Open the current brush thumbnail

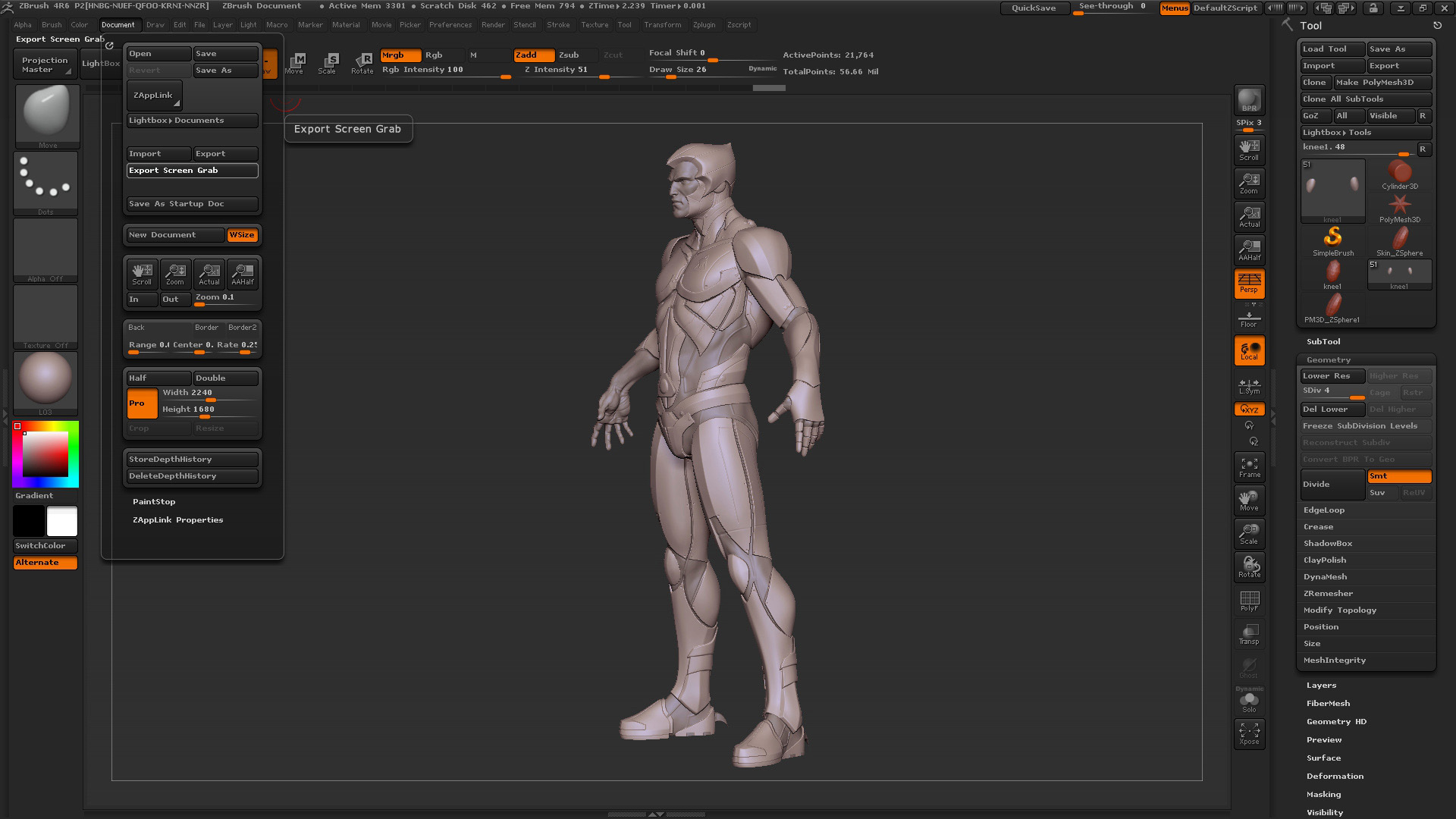coord(47,115)
